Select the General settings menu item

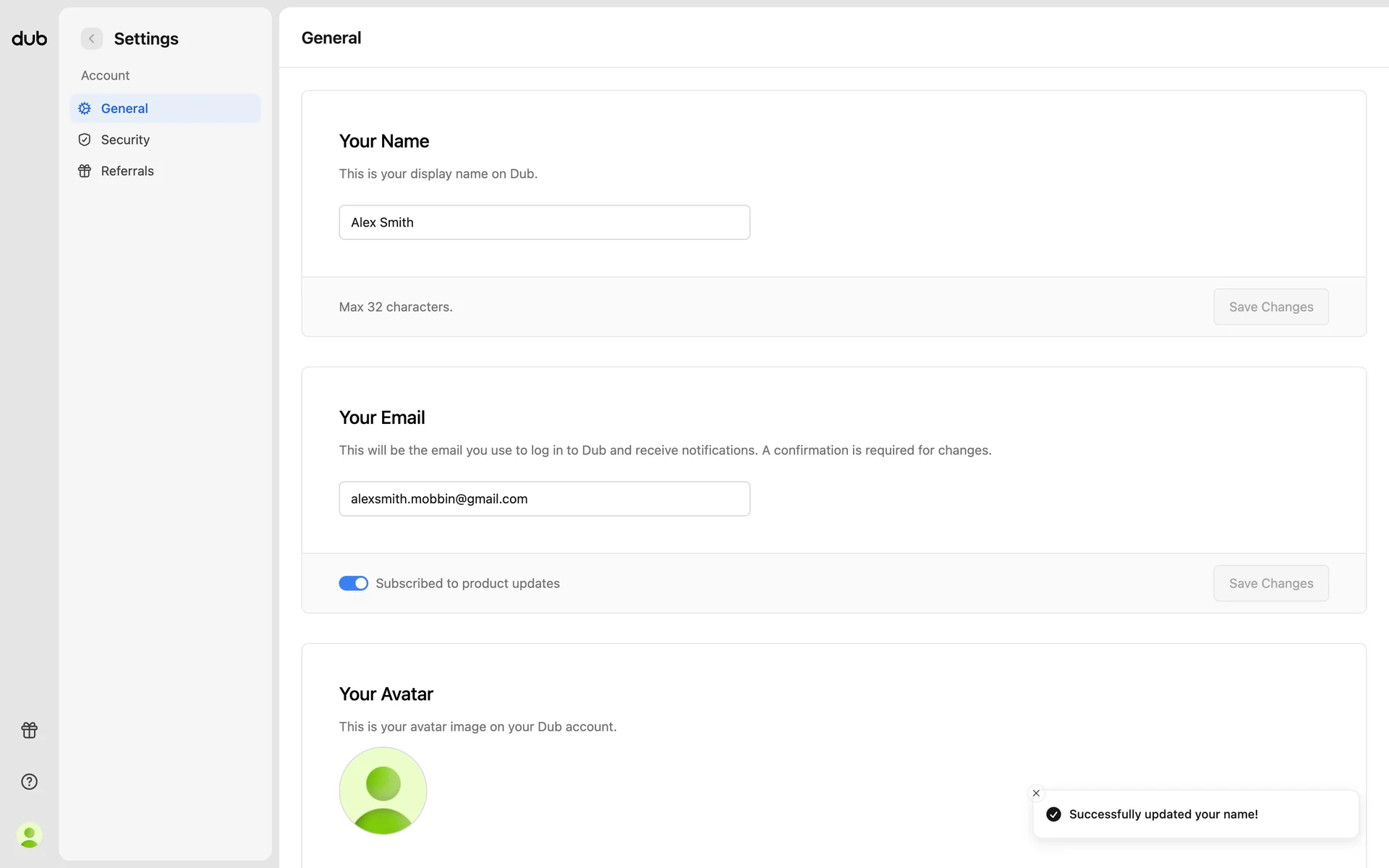165,109
